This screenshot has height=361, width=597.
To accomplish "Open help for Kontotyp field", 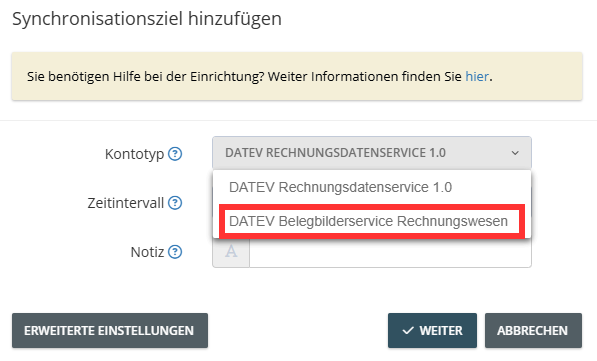I will click(175, 154).
